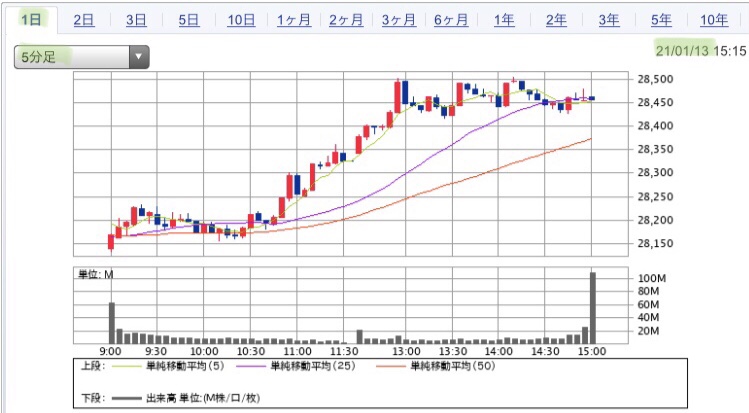Click the opening volume bar at 9:00
Viewport: 749px width, 413px height.
tap(112, 323)
